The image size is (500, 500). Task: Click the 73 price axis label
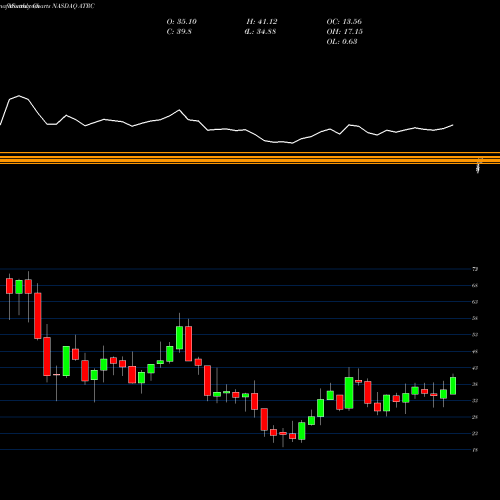pos(475,269)
